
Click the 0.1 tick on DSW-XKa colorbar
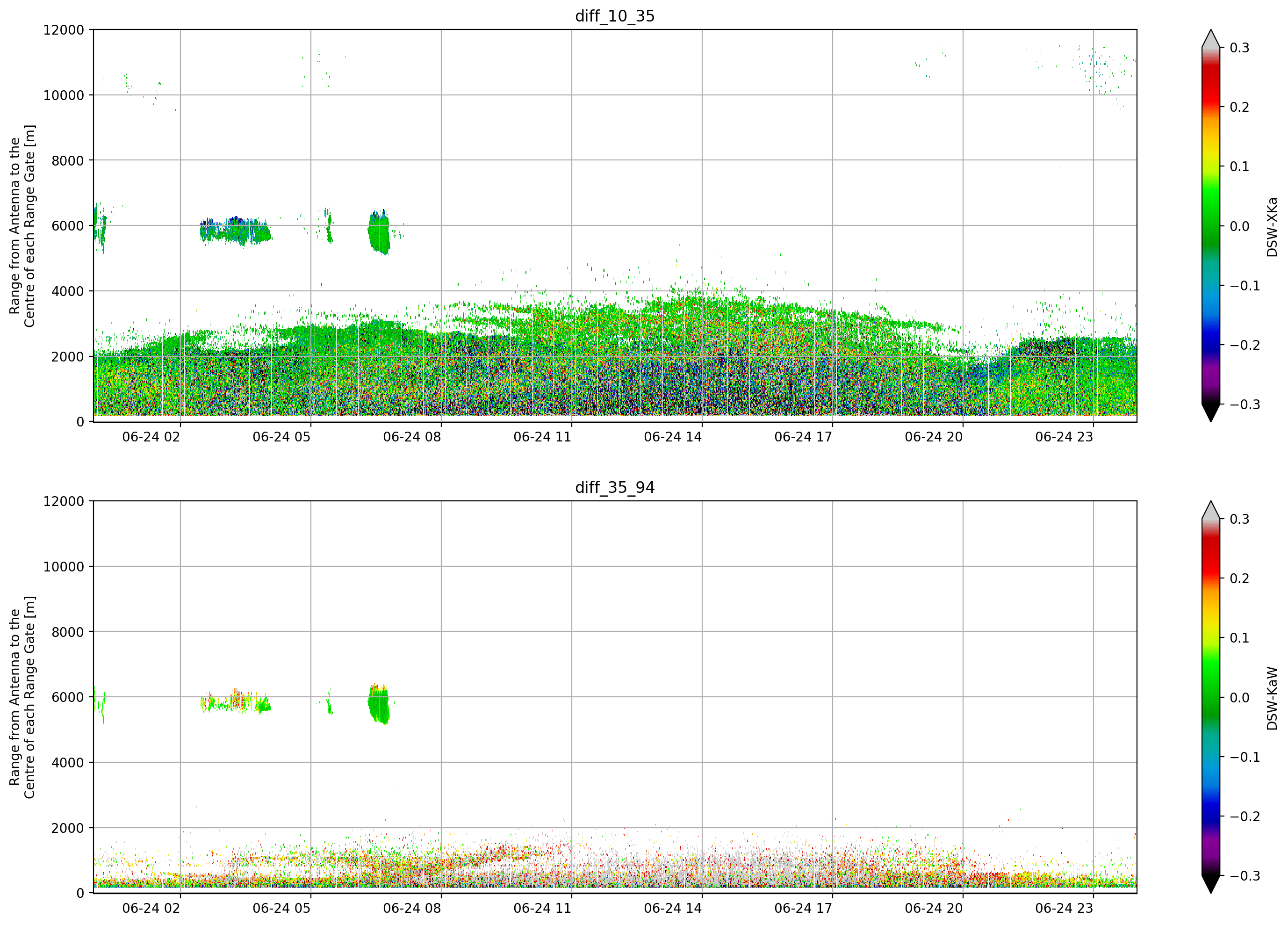click(x=1240, y=166)
